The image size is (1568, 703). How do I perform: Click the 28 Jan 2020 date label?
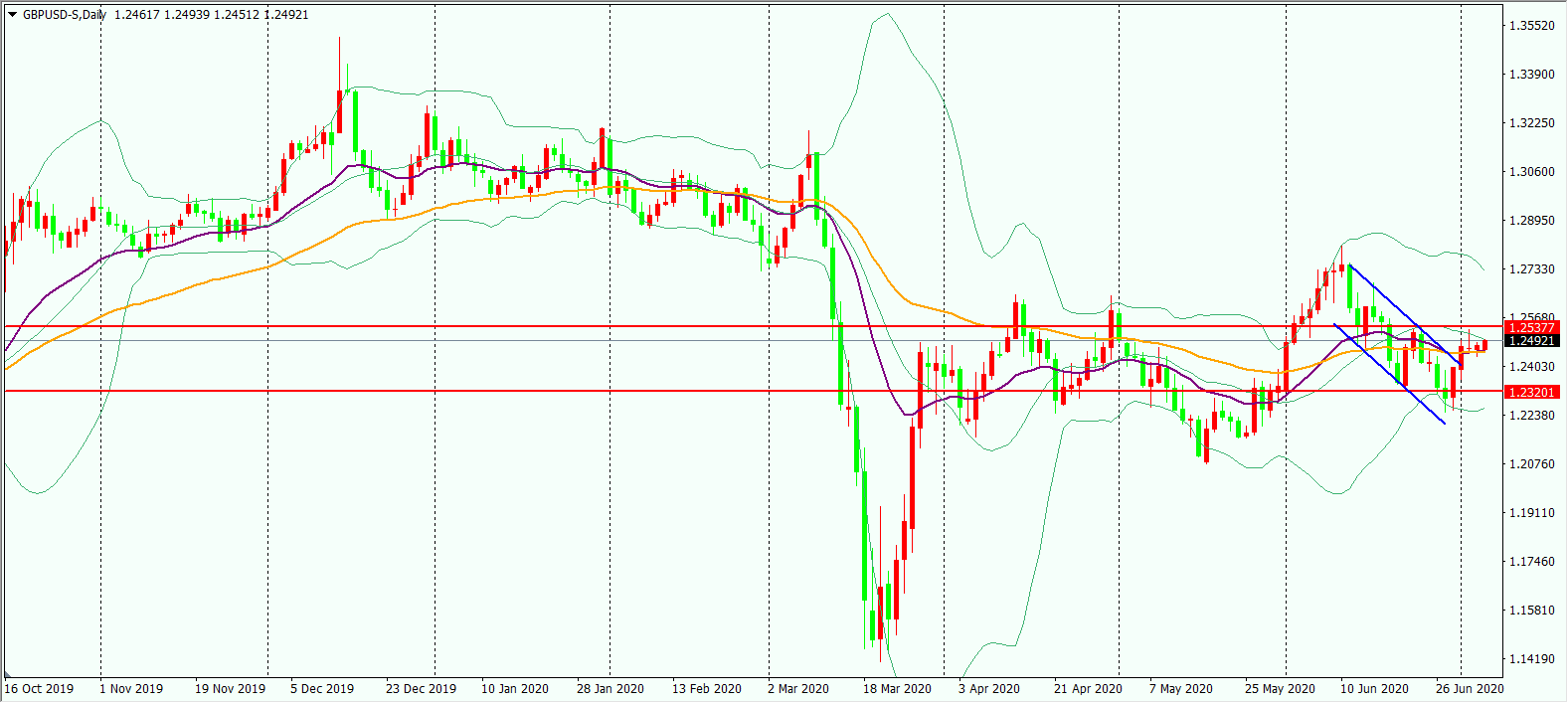[610, 688]
